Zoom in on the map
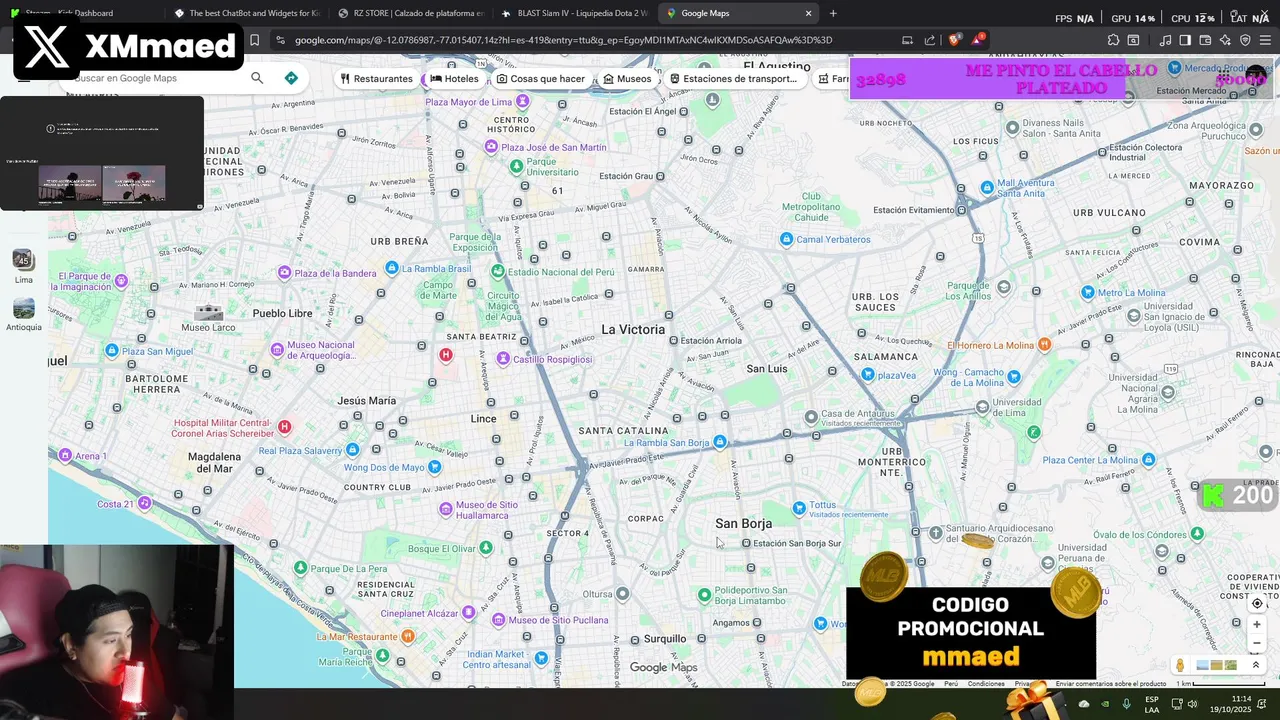This screenshot has width=1280, height=720. tap(1257, 625)
